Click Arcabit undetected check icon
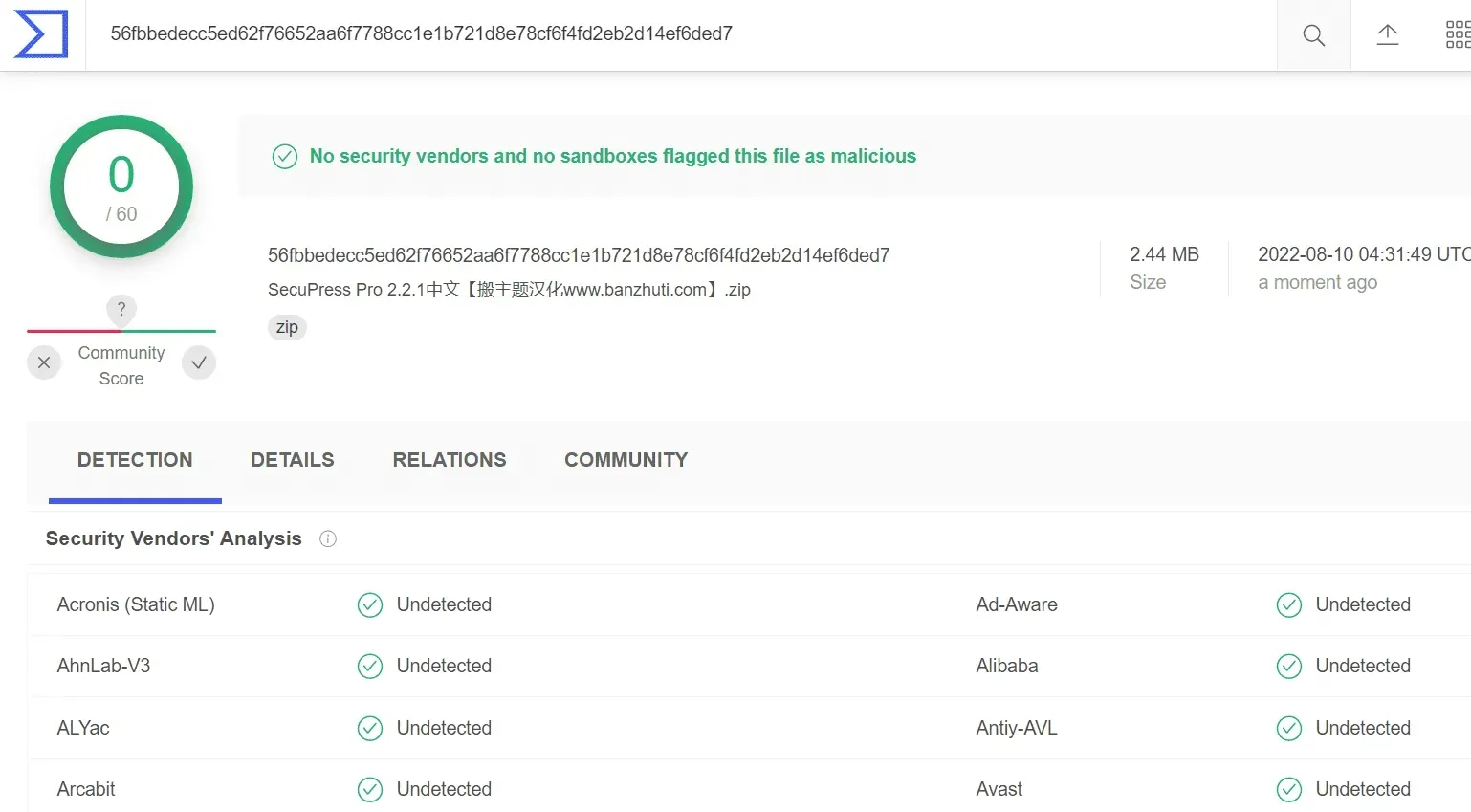The image size is (1471, 812). click(370, 789)
